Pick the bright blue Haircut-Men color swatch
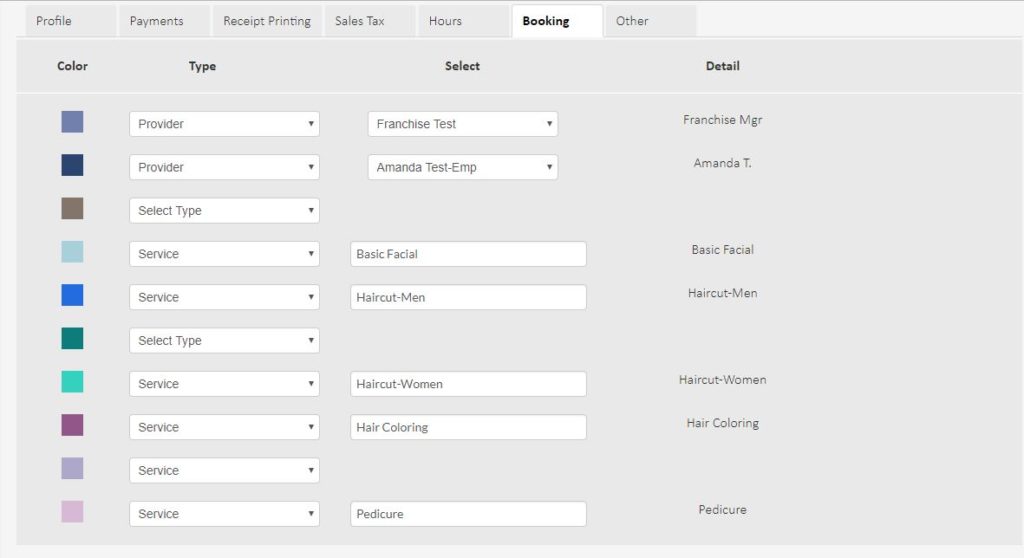 (x=72, y=295)
